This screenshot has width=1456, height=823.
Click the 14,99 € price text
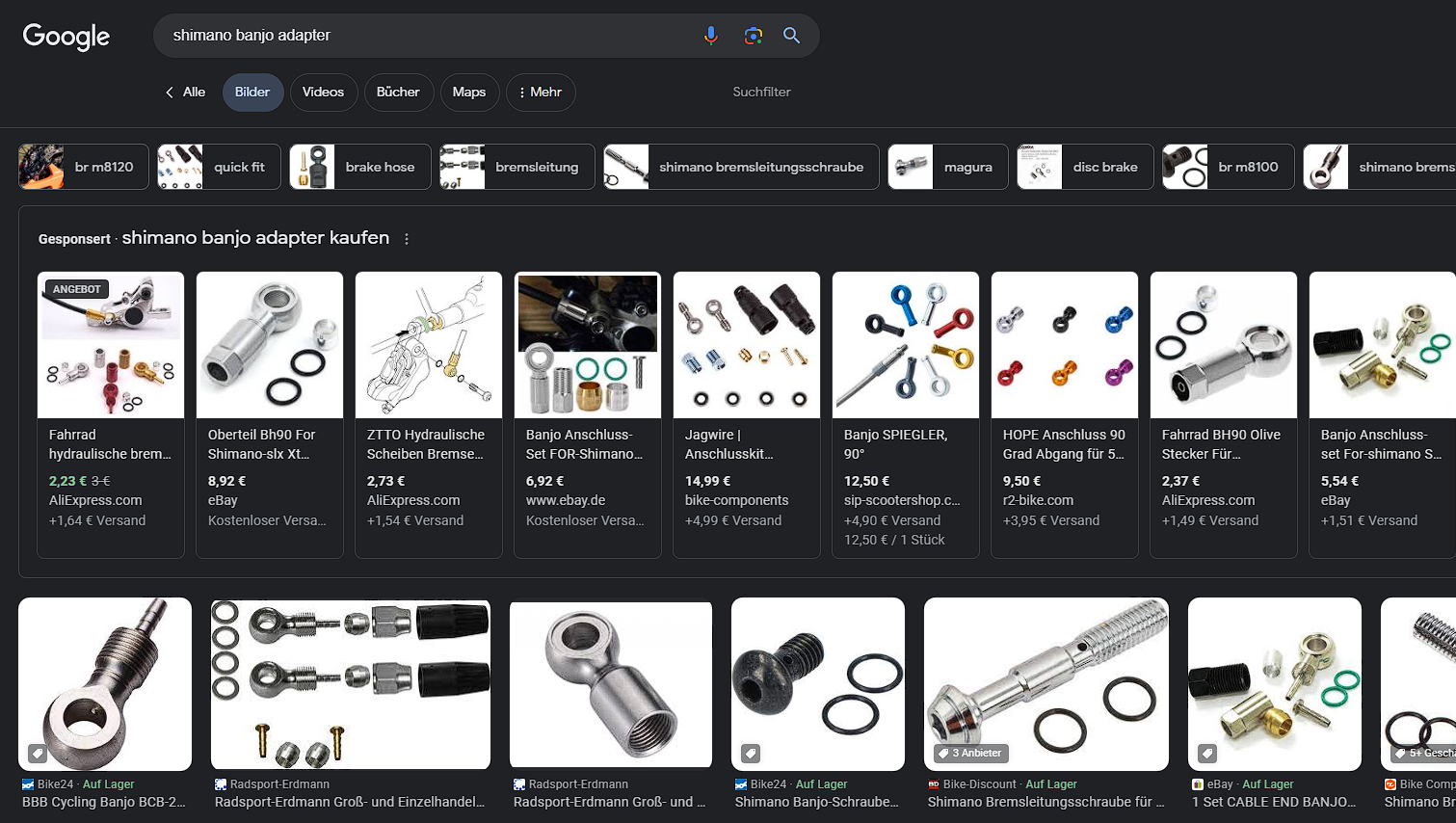707,481
